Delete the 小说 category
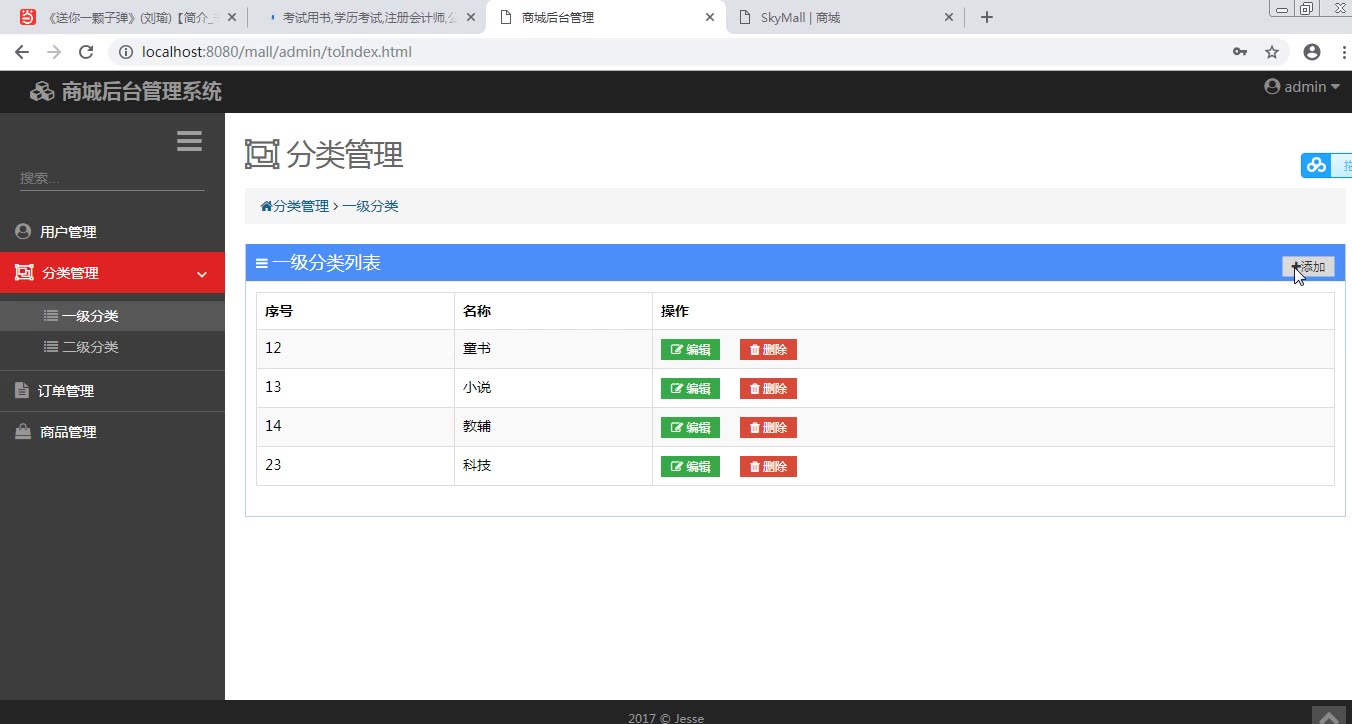The height and width of the screenshot is (724, 1352). click(768, 389)
